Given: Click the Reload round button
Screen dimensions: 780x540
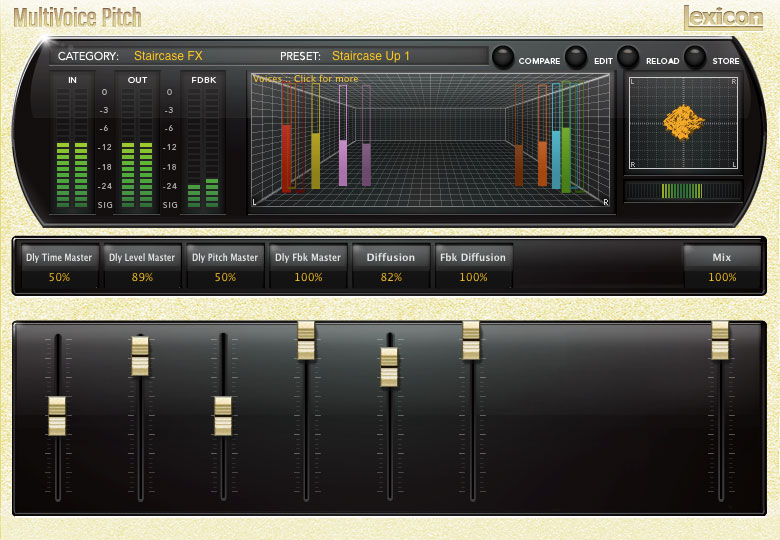Looking at the screenshot, I should [628, 57].
